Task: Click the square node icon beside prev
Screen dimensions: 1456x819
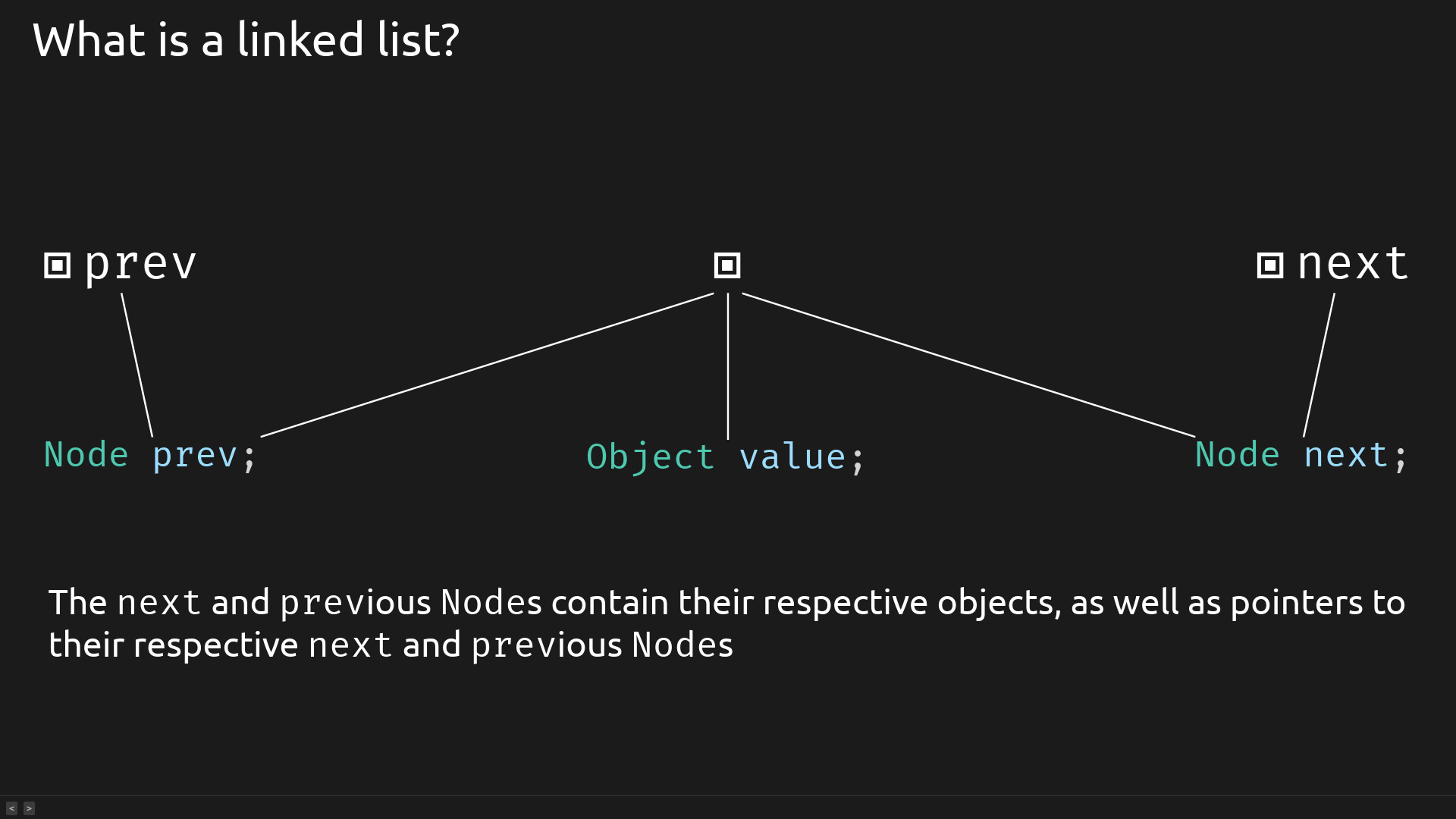Action: (x=58, y=265)
